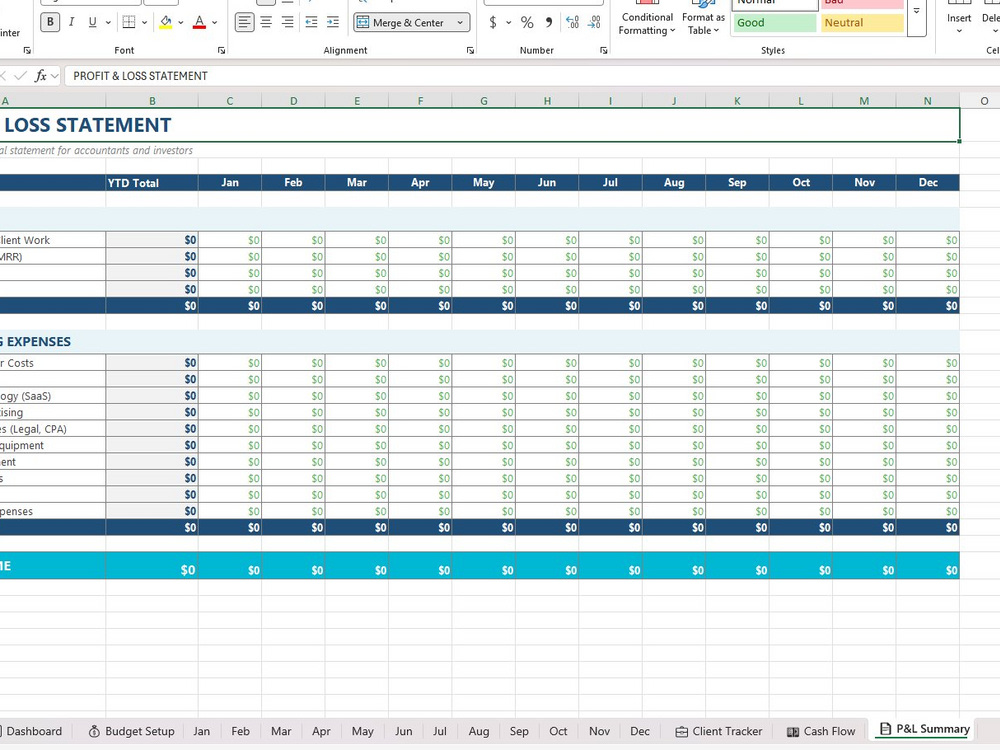Click the EXPENSES section heading
1000x750 pixels.
tap(35, 342)
